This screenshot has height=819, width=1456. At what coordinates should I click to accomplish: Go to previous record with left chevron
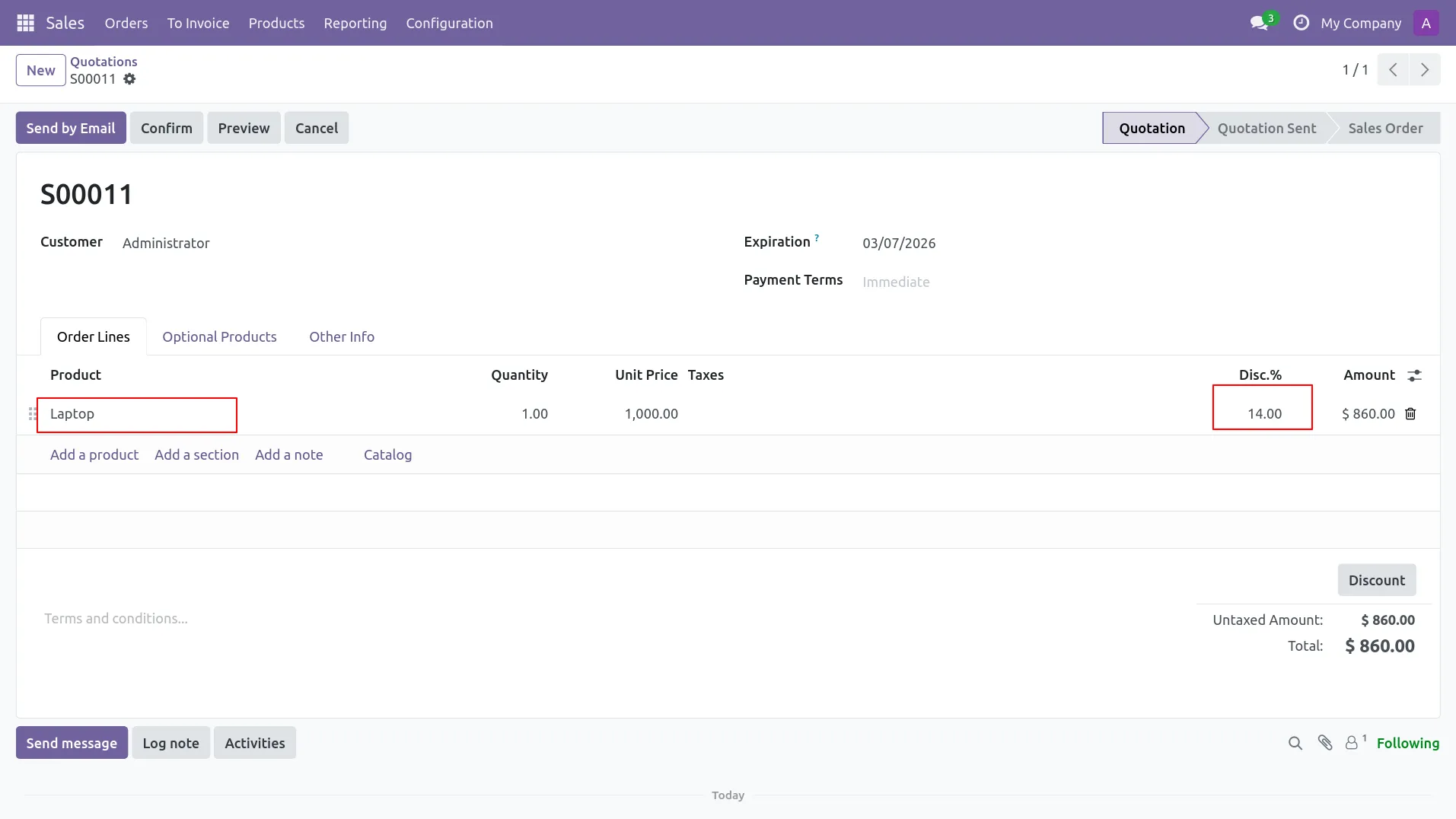(1393, 70)
